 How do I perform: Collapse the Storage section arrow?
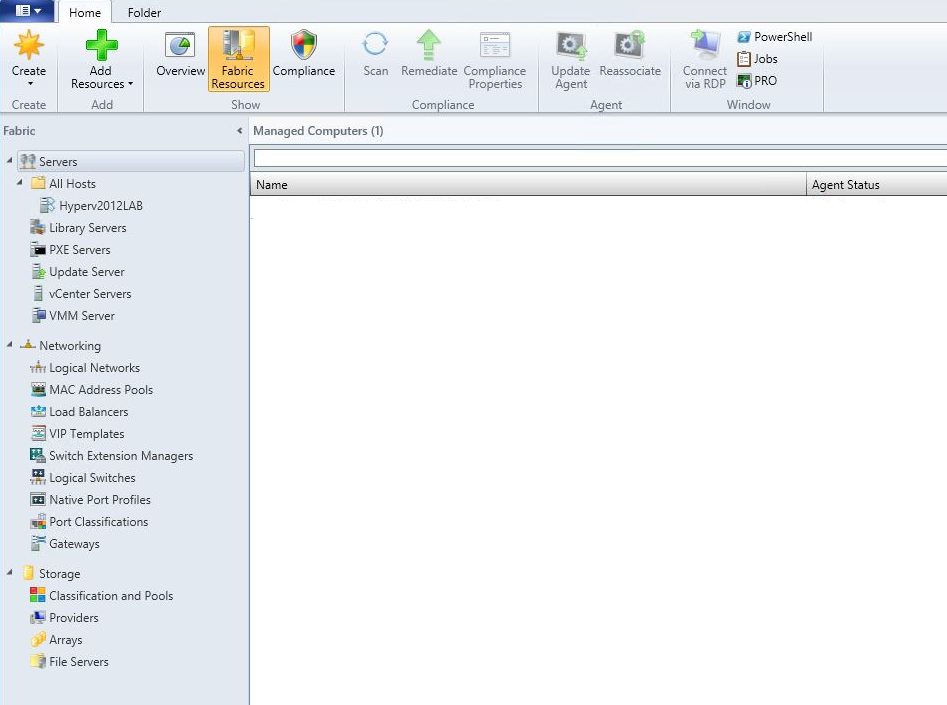tap(10, 573)
